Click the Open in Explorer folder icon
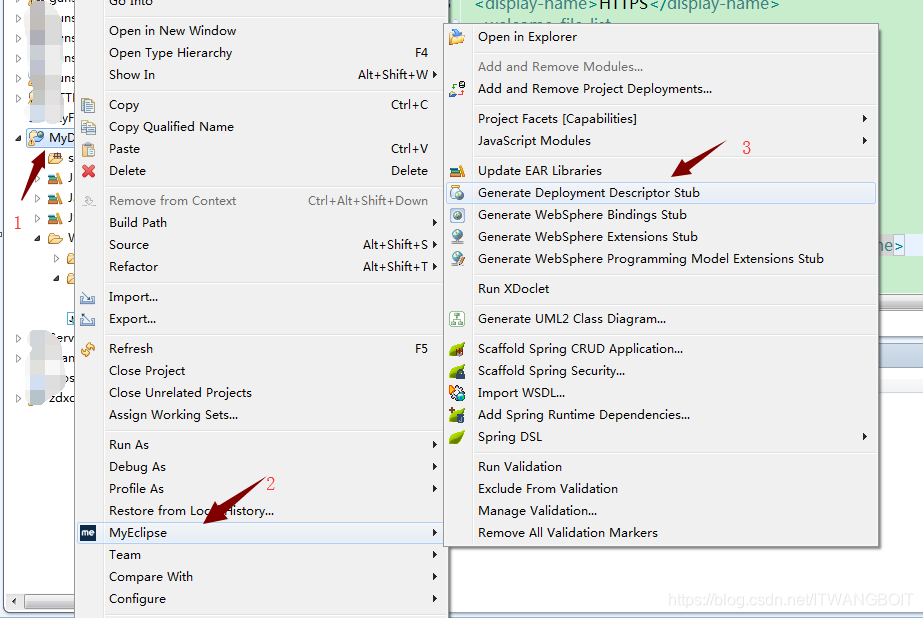Viewport: 923px width, 618px height. [457, 36]
